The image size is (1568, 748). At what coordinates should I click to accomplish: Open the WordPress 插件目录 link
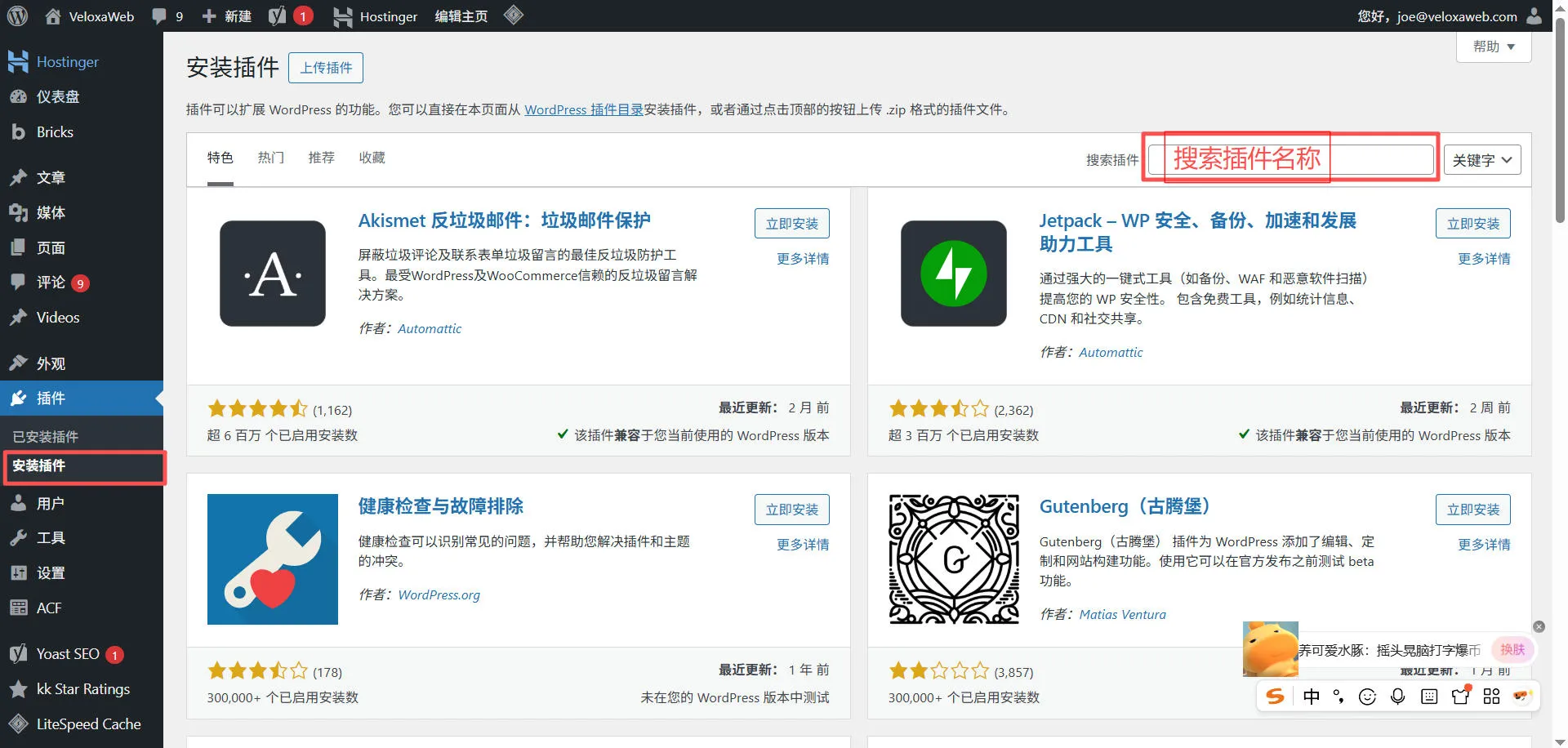coord(583,109)
